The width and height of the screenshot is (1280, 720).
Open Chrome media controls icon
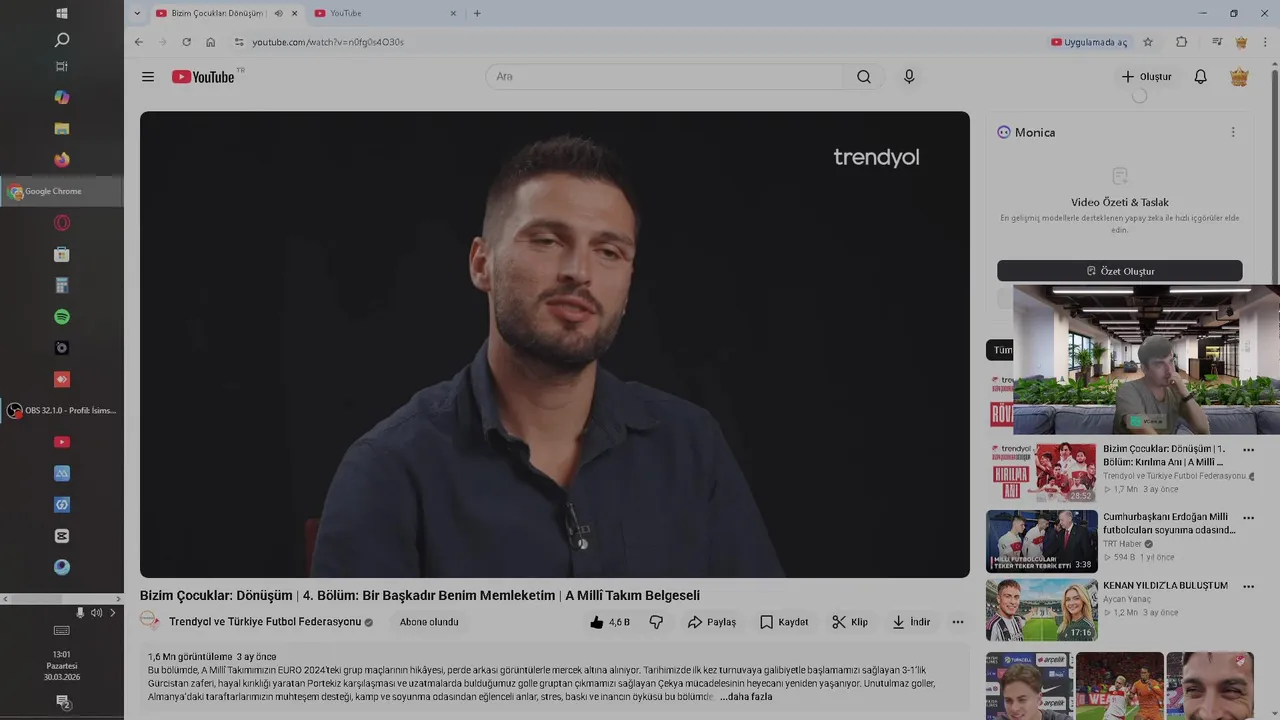[1217, 42]
